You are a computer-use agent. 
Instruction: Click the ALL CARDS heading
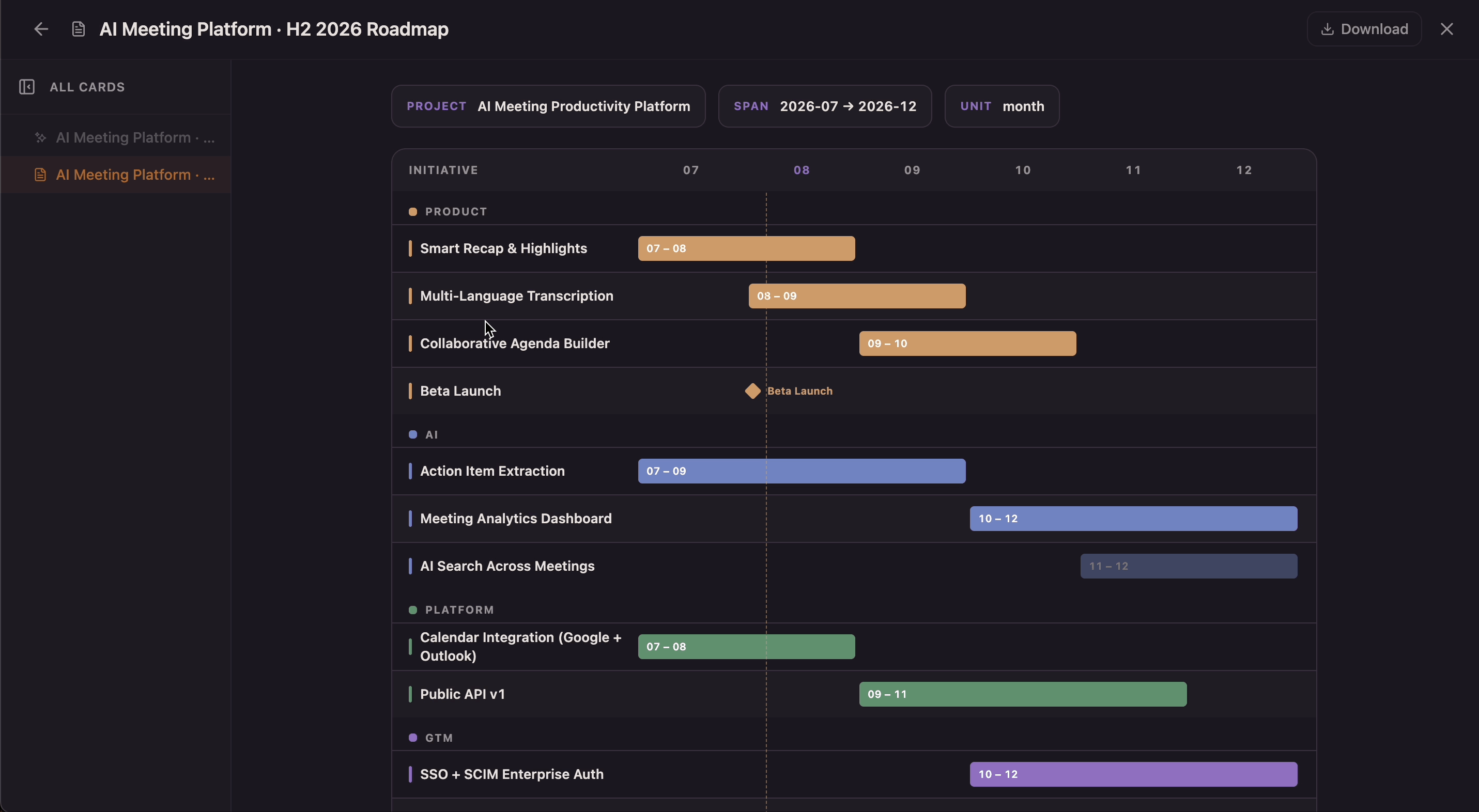pos(87,87)
